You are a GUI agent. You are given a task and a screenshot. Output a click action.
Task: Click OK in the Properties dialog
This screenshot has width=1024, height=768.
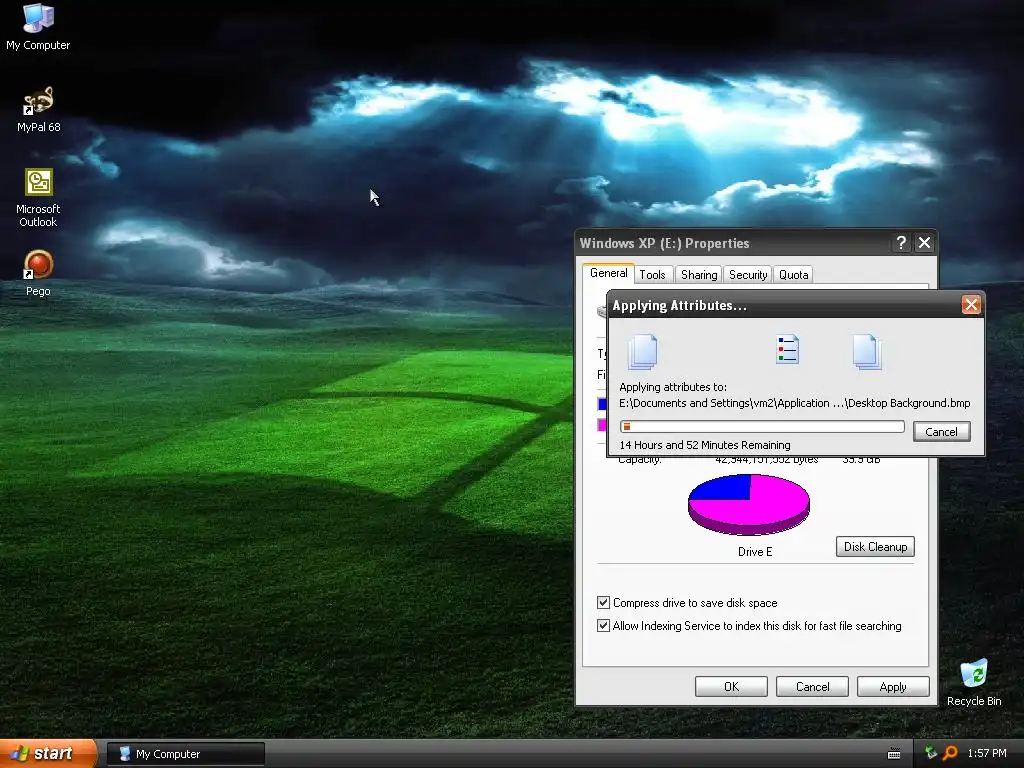(731, 686)
